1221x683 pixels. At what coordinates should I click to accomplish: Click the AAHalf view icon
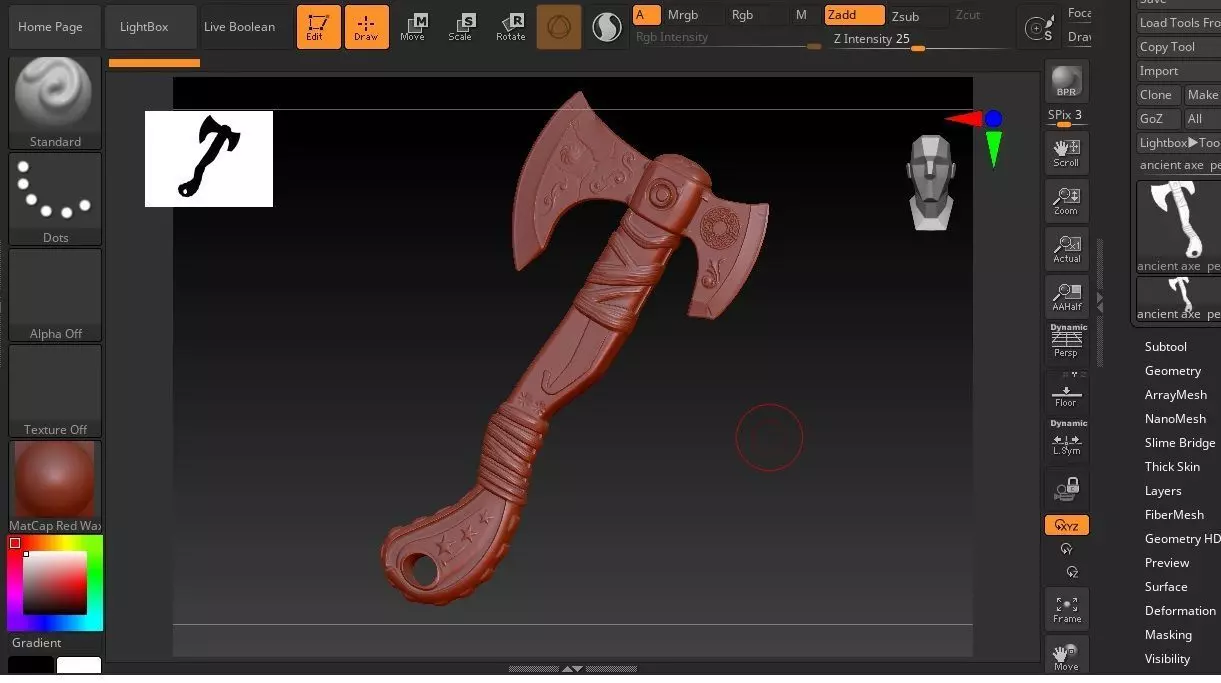(1066, 296)
